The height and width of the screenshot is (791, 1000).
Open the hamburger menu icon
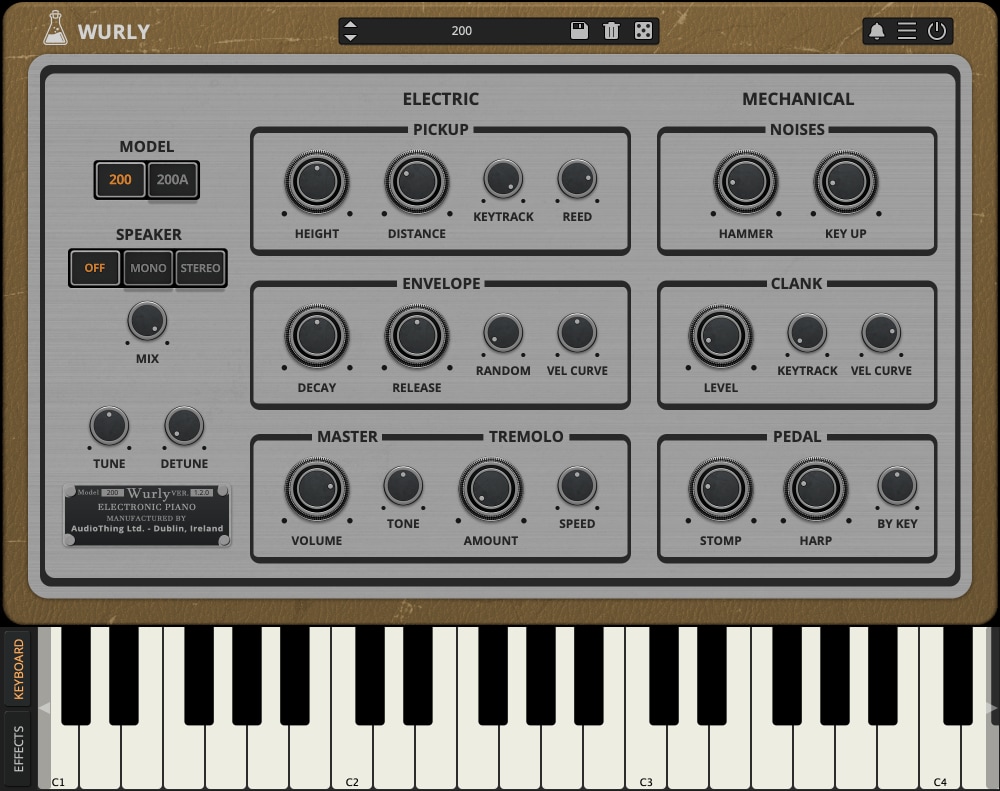click(906, 31)
